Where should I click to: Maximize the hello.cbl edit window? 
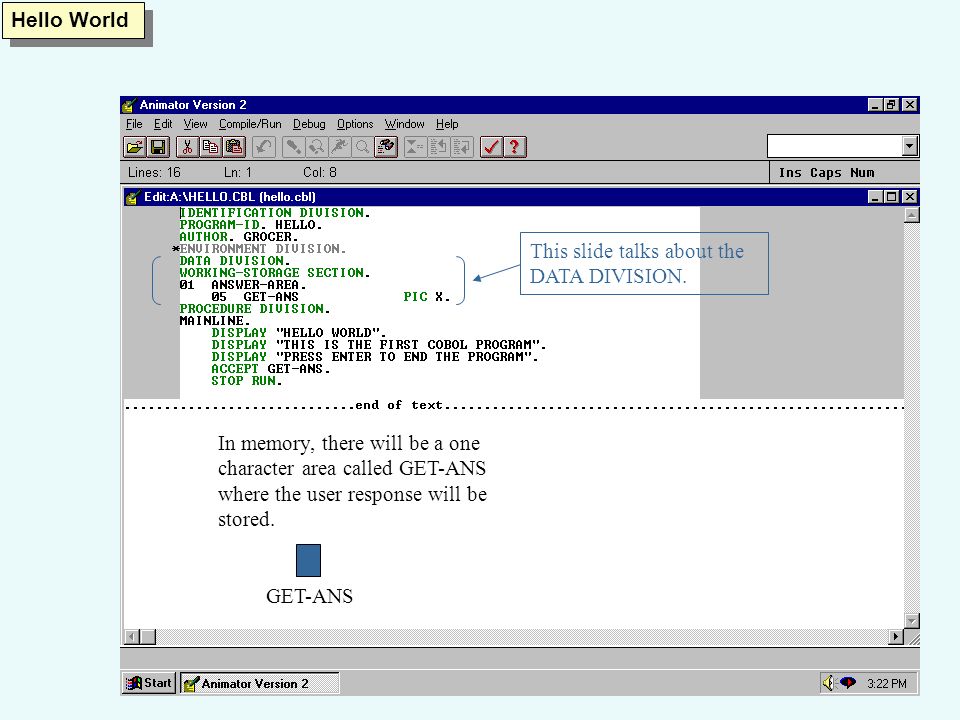tap(892, 197)
